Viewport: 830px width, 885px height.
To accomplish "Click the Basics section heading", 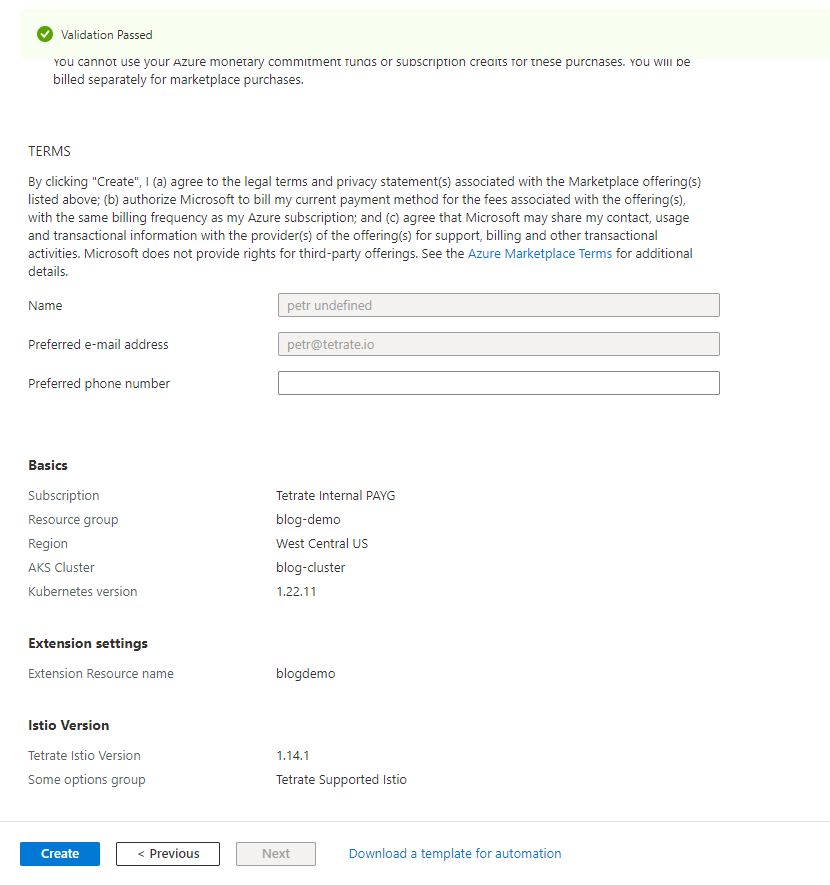I will tap(48, 466).
